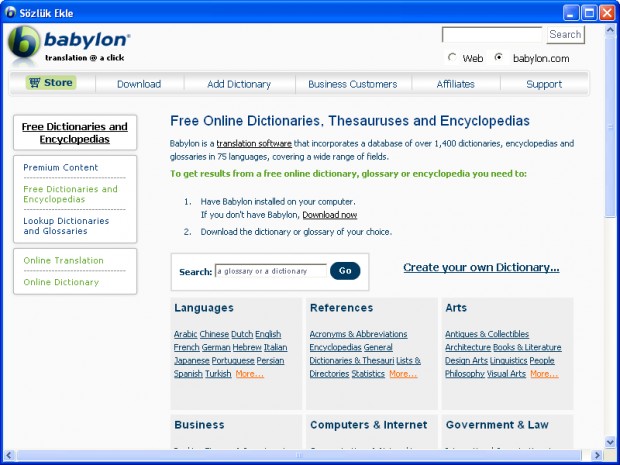The height and width of the screenshot is (465, 620).
Task: Open the Persian language link
Action: (270, 361)
